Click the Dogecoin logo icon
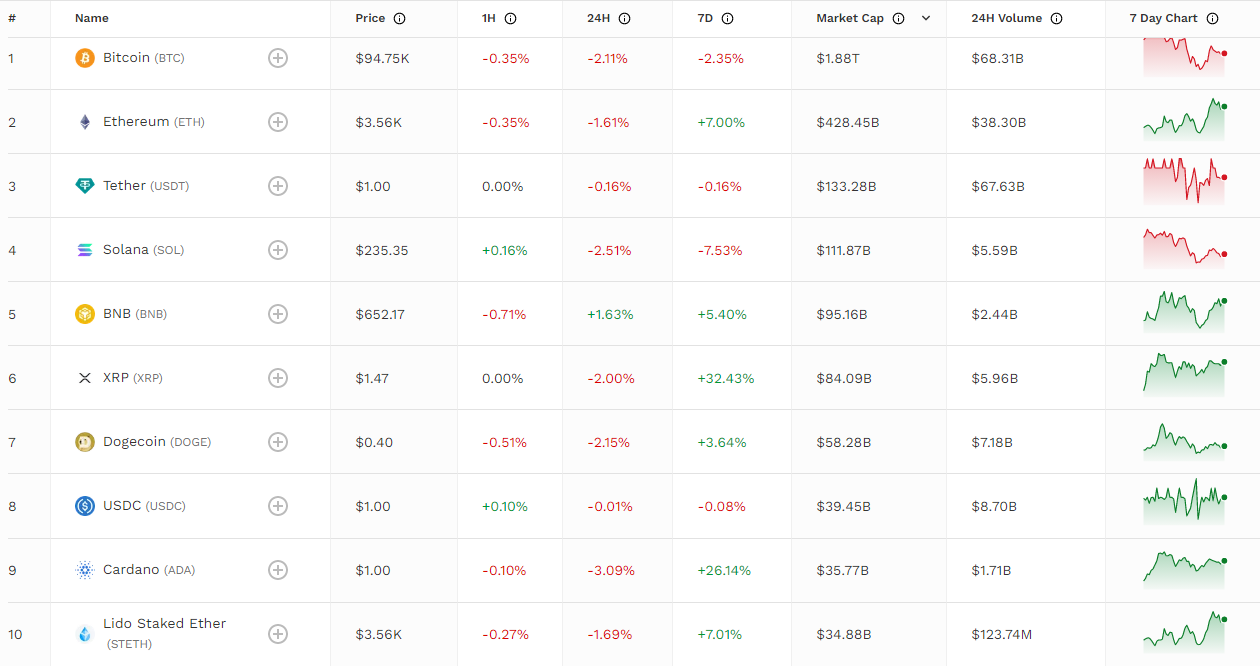The height and width of the screenshot is (666, 1260). coord(85,442)
